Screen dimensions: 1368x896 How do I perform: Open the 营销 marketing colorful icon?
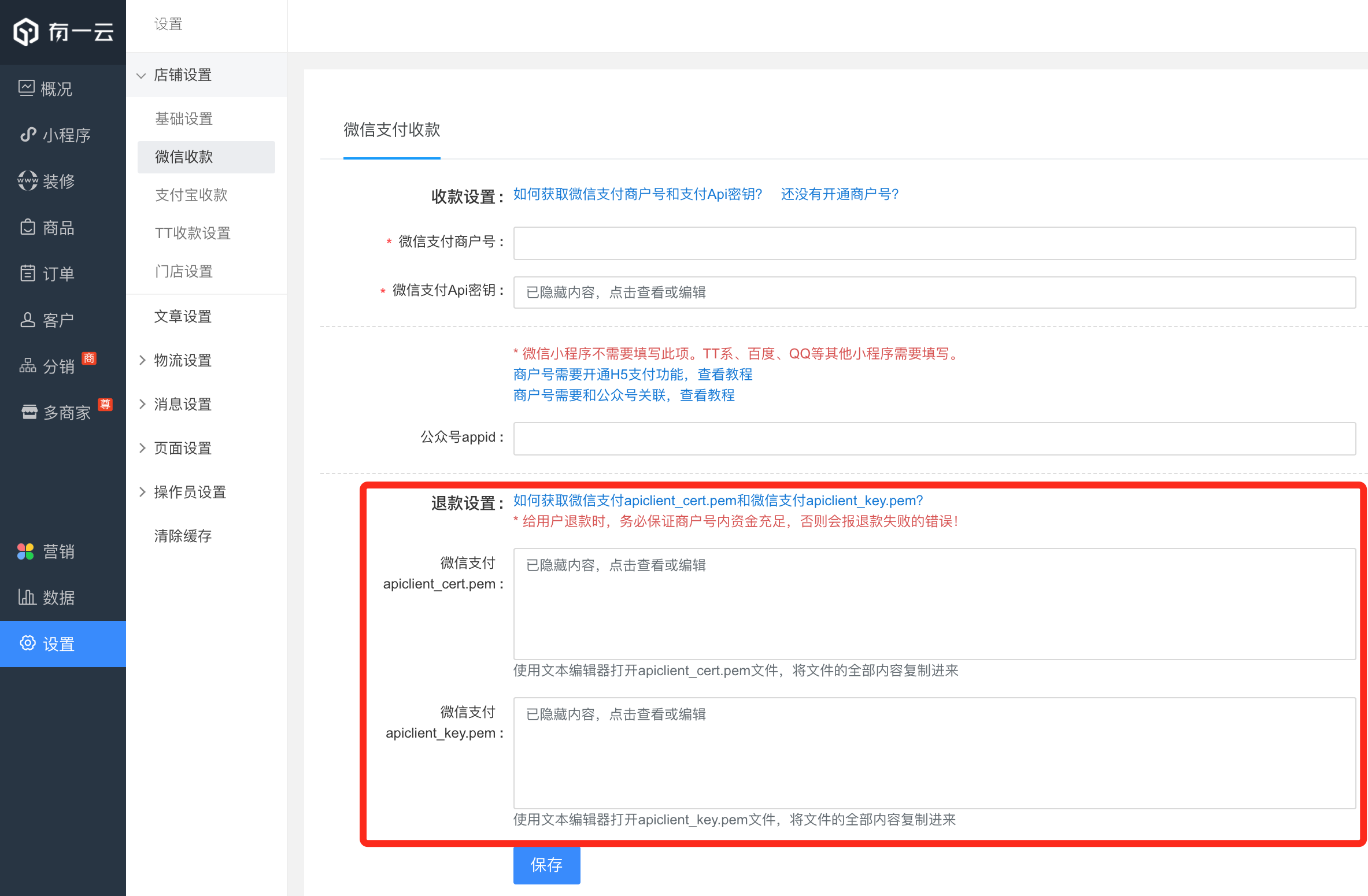[x=25, y=551]
